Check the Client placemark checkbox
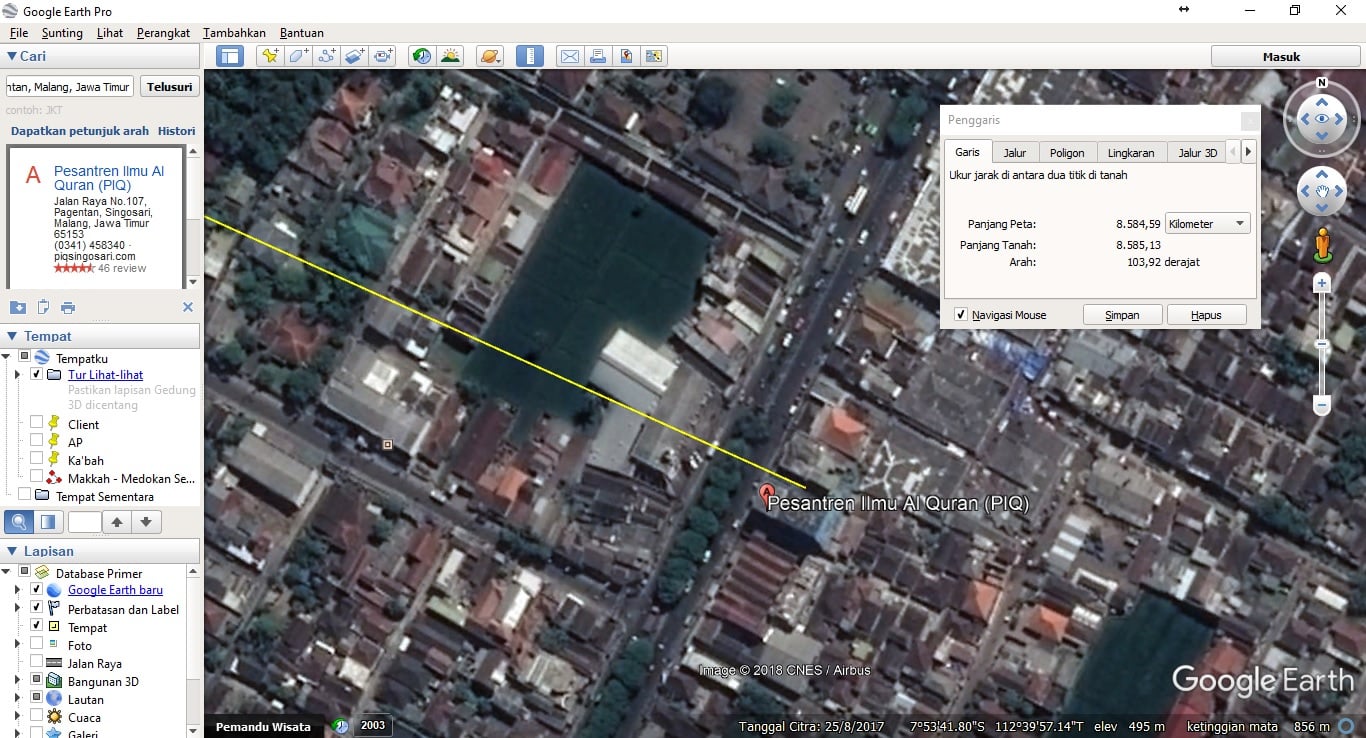 [37, 424]
